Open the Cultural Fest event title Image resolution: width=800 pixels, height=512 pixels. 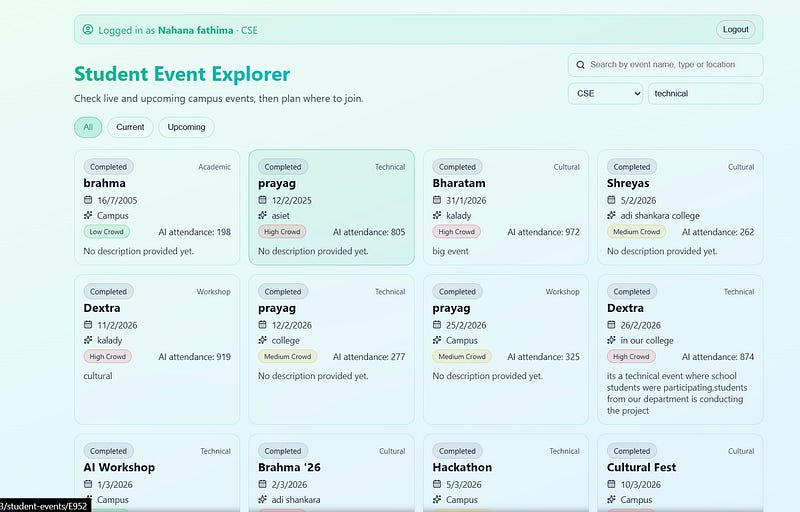point(641,467)
